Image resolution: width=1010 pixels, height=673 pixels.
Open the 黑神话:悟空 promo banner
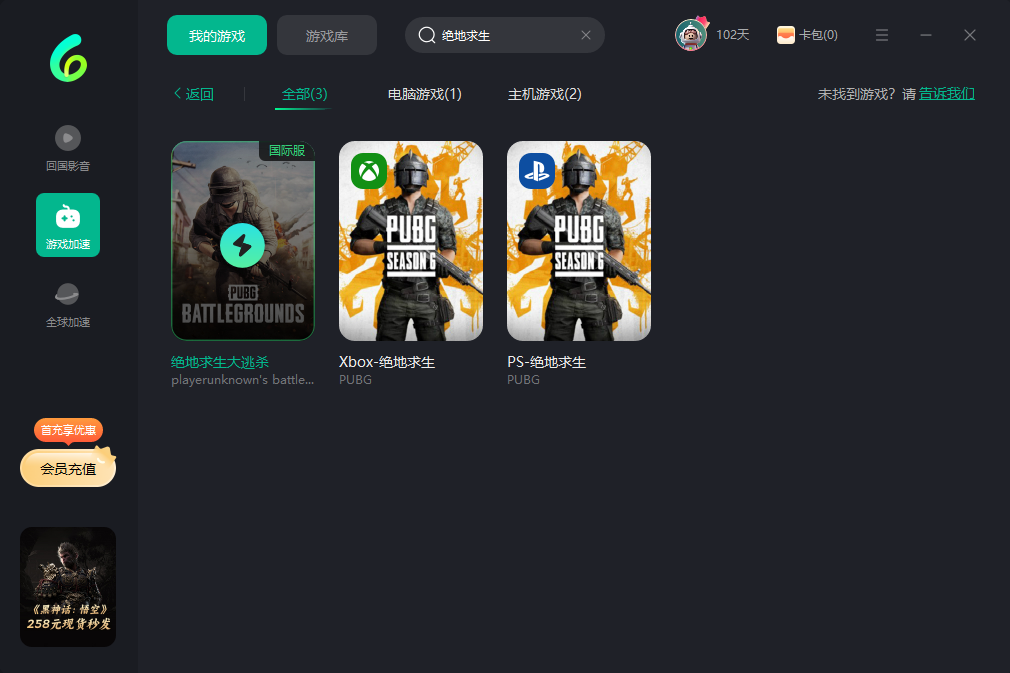[x=68, y=587]
